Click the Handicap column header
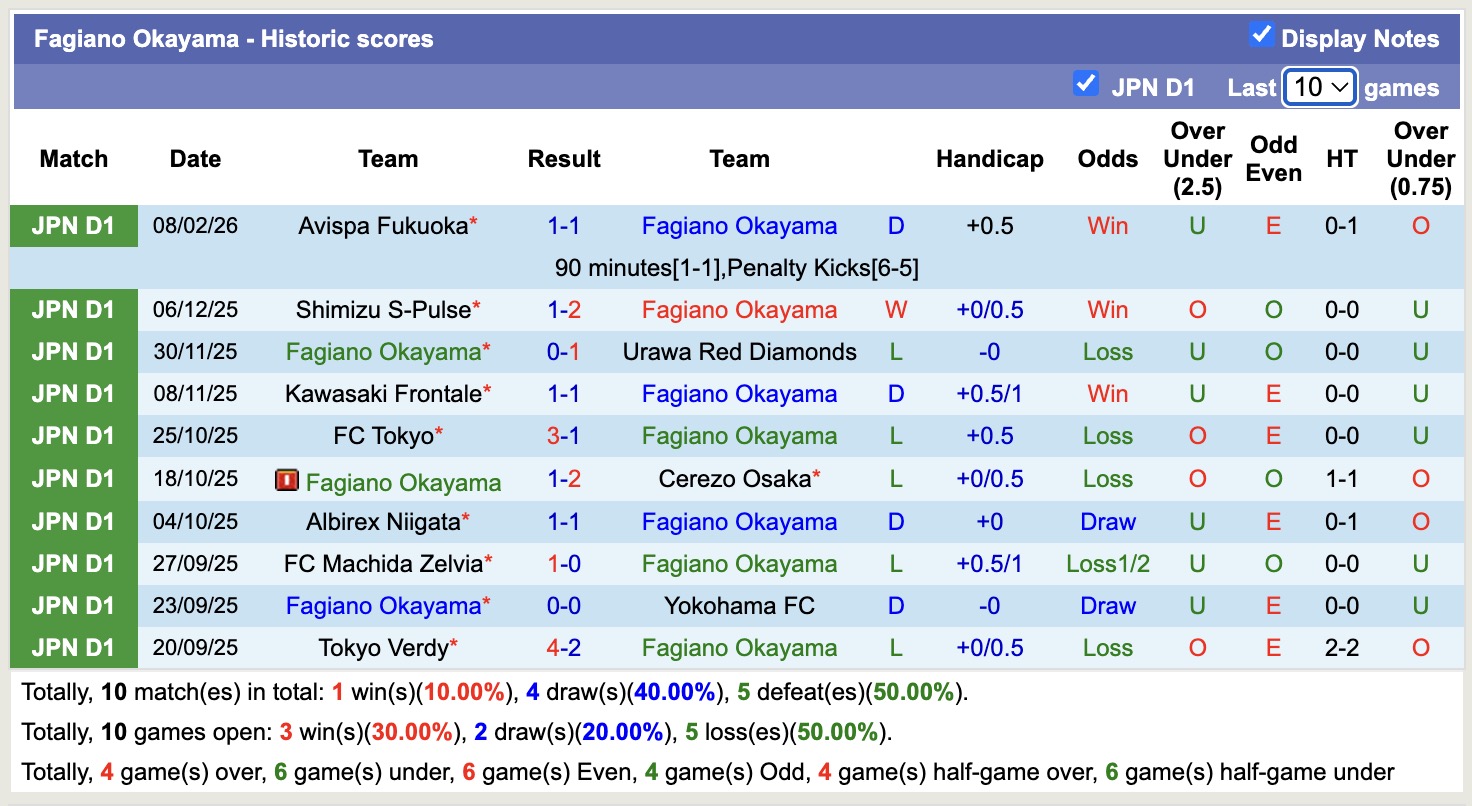Screen dimensions: 1472x806 click(x=989, y=158)
